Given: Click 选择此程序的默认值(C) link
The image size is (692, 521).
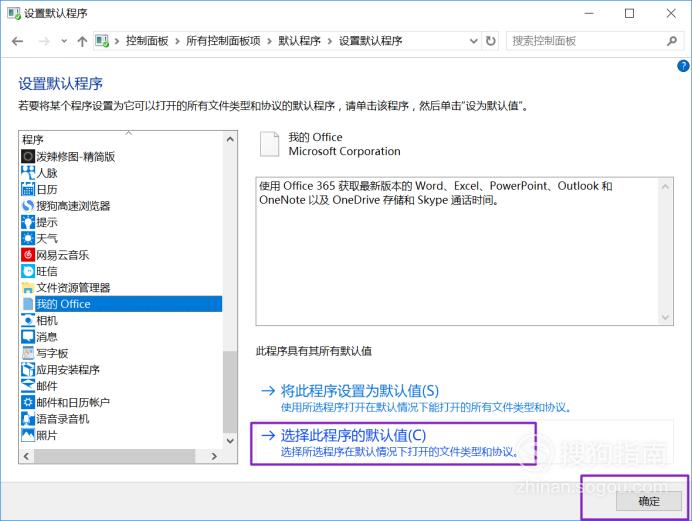Looking at the screenshot, I should pos(353,435).
